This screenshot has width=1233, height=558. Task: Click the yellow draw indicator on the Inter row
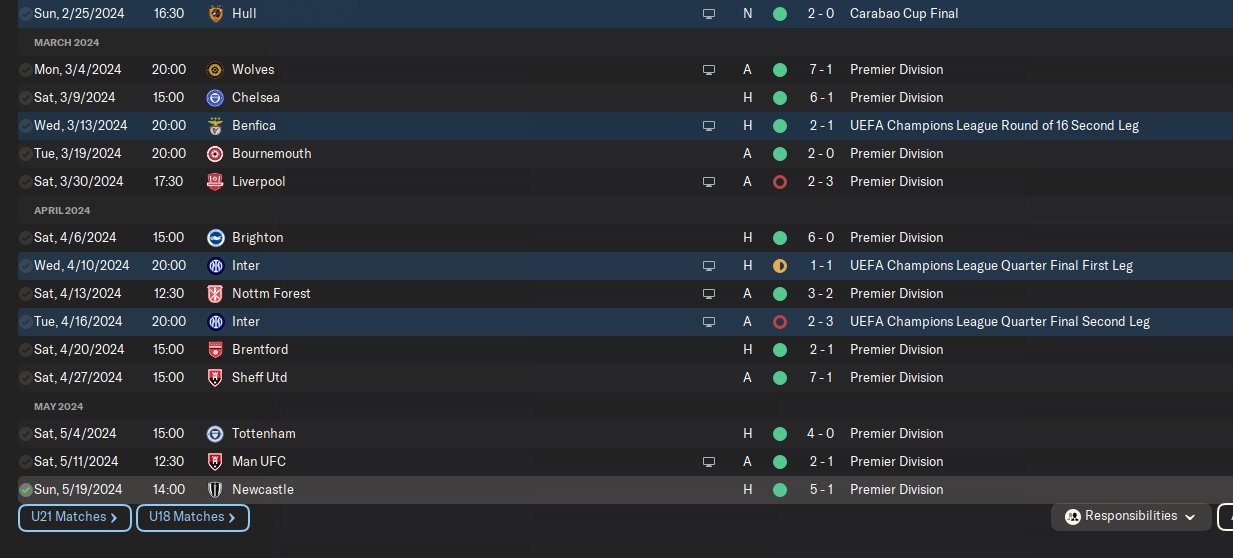tap(780, 266)
